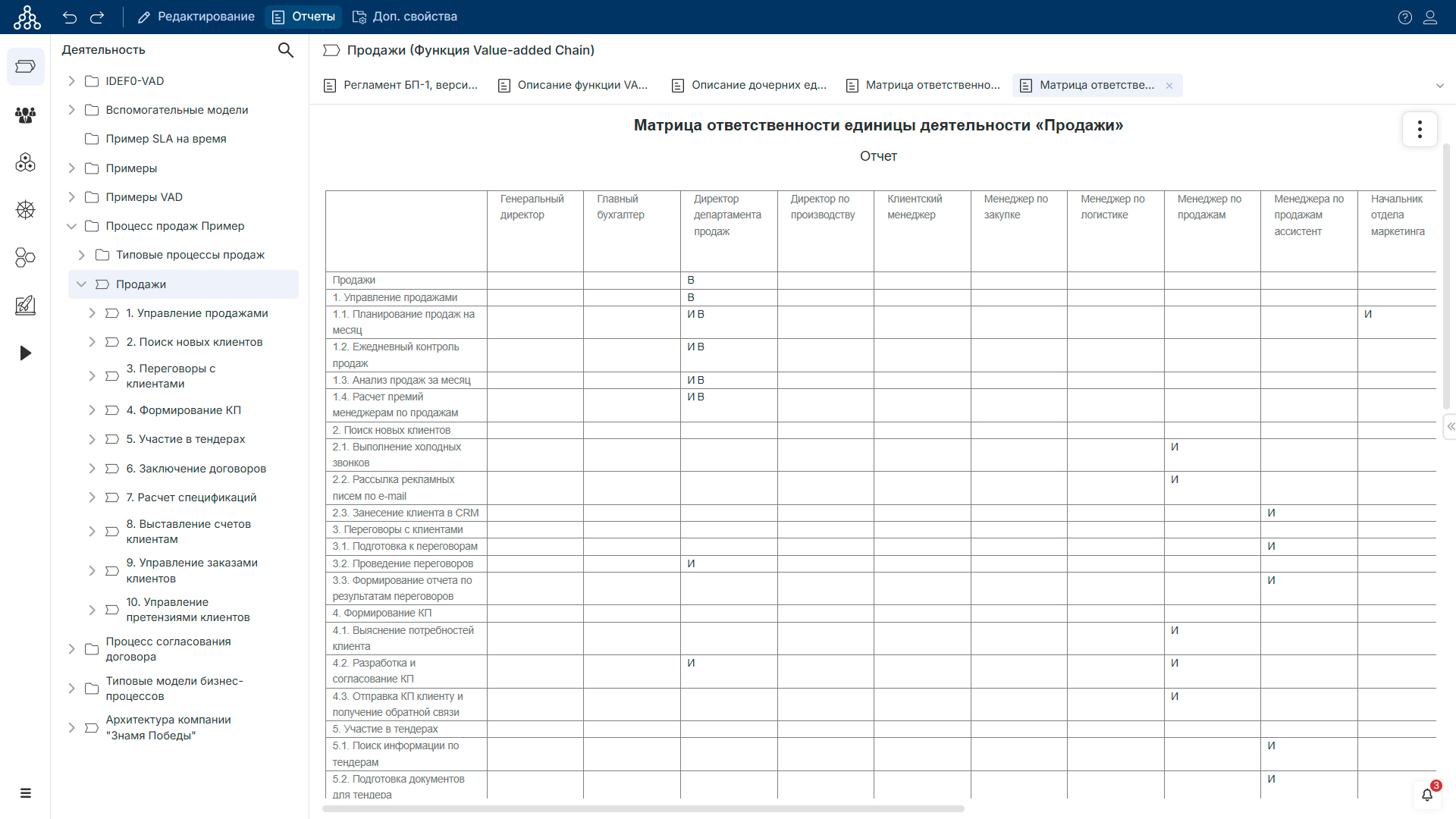Click the play triangle sidebar icon

coord(25,353)
